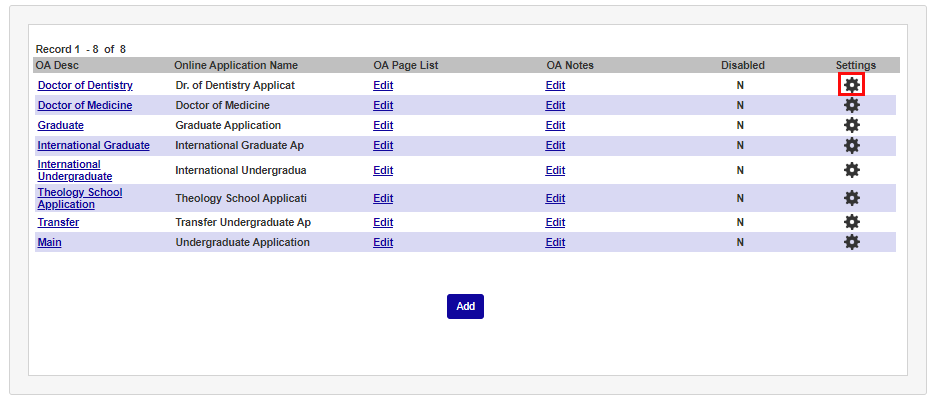Edit OA Page List for International Undergraduate
This screenshot has height=399, width=936.
[383, 170]
